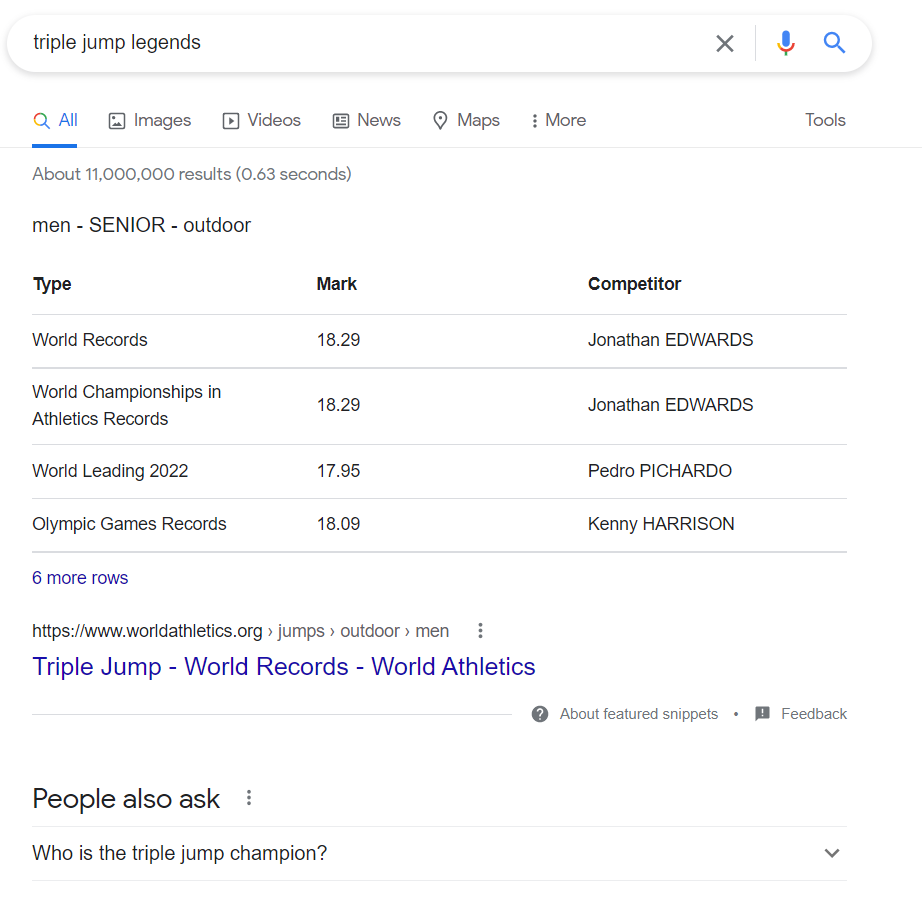This screenshot has height=898, width=922.
Task: Open the People also ask options menu
Action: coord(249,798)
